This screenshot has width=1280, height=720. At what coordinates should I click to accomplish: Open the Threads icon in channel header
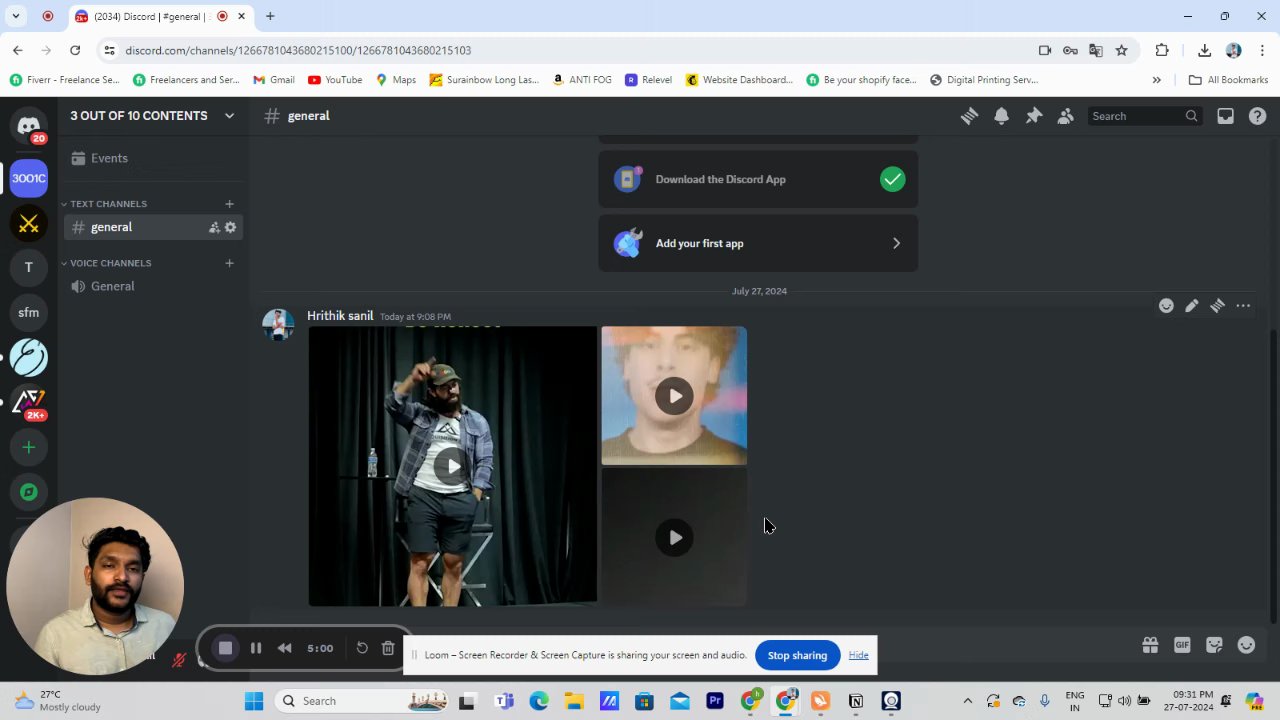pos(969,116)
